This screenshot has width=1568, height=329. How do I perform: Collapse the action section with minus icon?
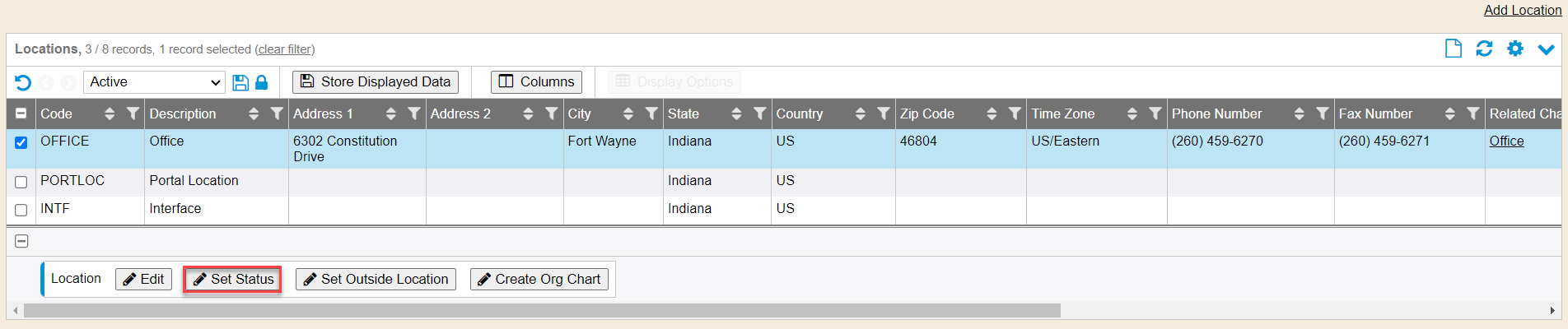[x=22, y=241]
